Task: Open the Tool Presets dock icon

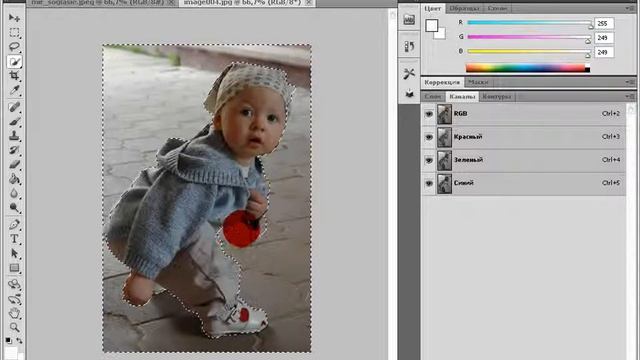Action: coord(409,73)
